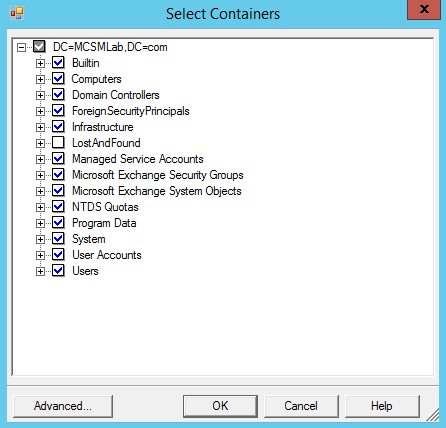446x428 pixels.
Task: Expand the Users node
Action: [x=40, y=271]
